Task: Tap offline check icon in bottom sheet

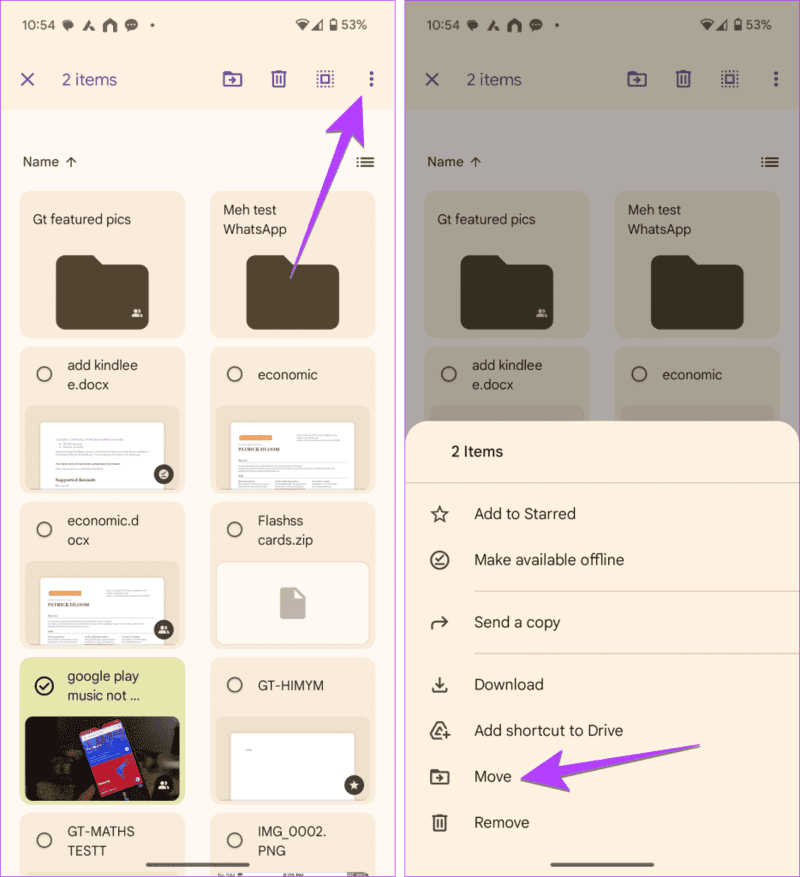Action: pyautogui.click(x=440, y=560)
